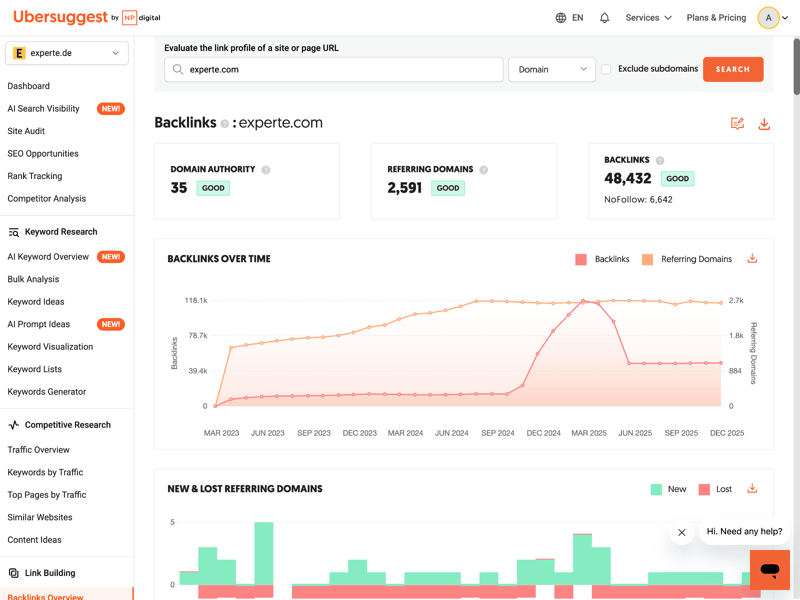Open the Domain type dropdown

pyautogui.click(x=552, y=69)
